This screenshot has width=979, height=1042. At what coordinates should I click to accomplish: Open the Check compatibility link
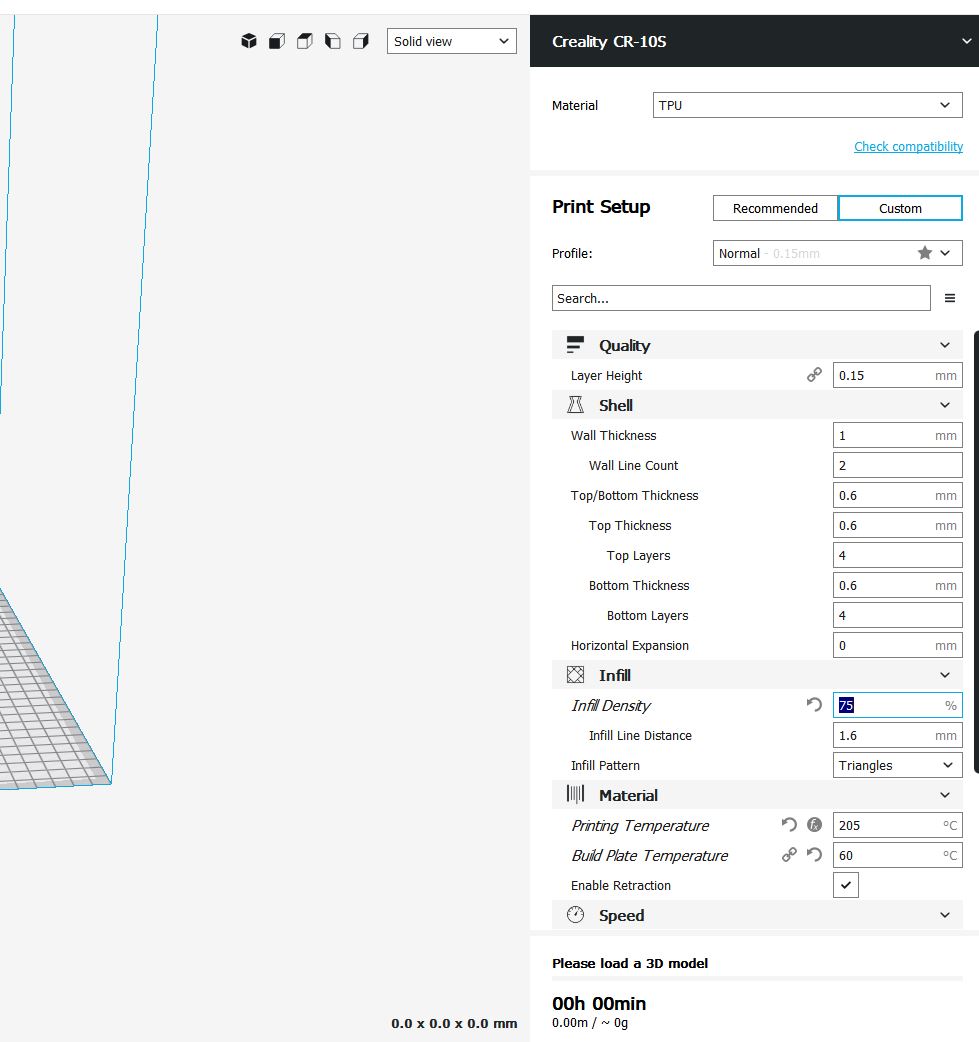click(x=908, y=146)
